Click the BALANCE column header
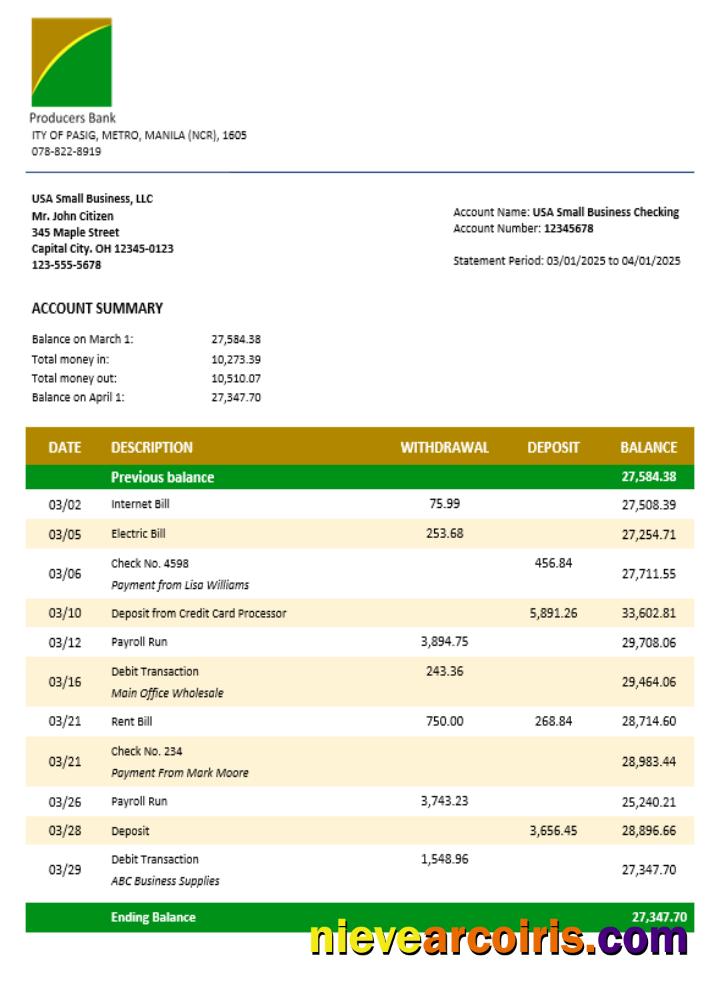Image resolution: width=720 pixels, height=1000 pixels. click(x=648, y=448)
